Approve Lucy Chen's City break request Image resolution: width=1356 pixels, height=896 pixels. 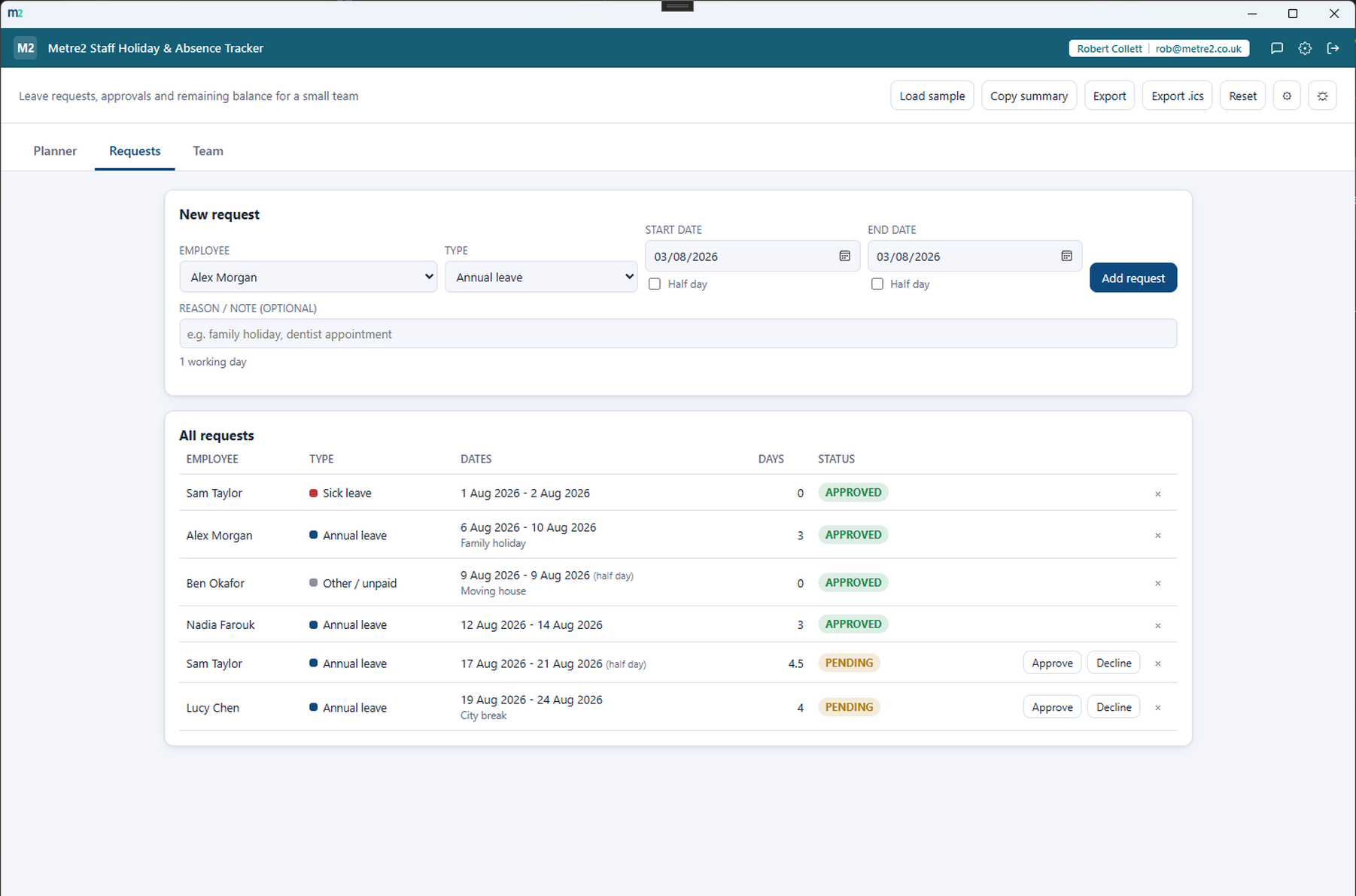tap(1052, 707)
